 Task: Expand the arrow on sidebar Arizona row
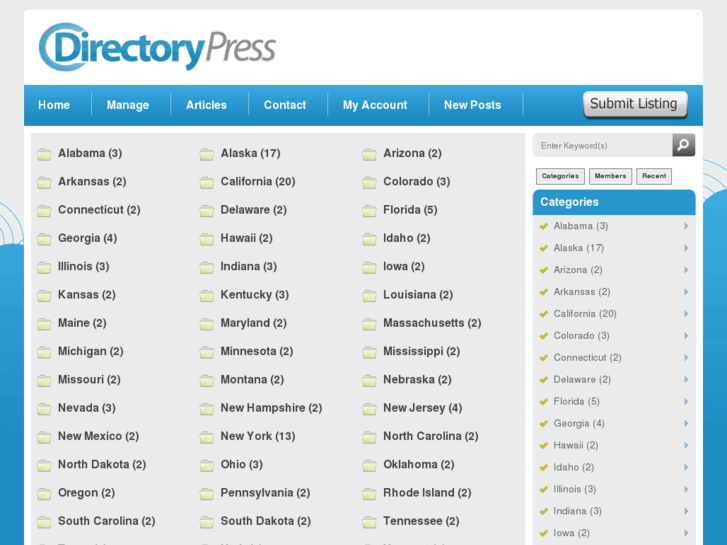(686, 269)
